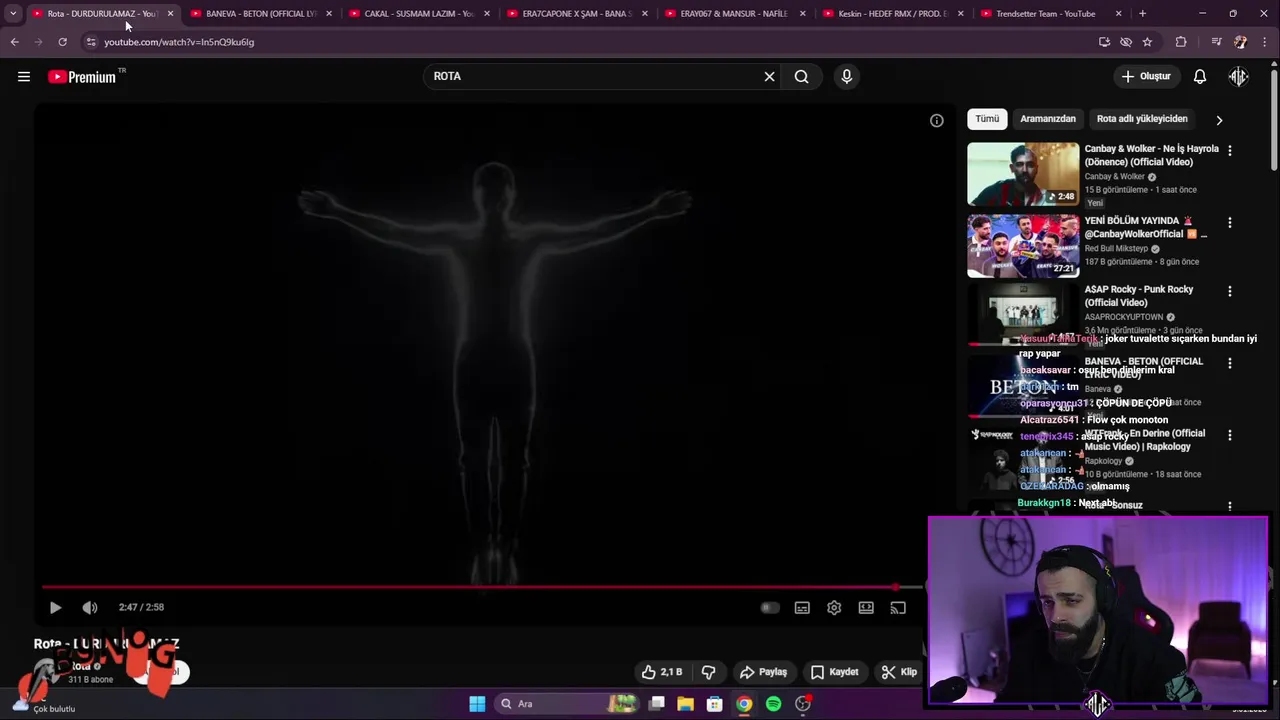Show more filter chips arrow
Image resolution: width=1280 pixels, height=720 pixels.
click(x=1219, y=120)
